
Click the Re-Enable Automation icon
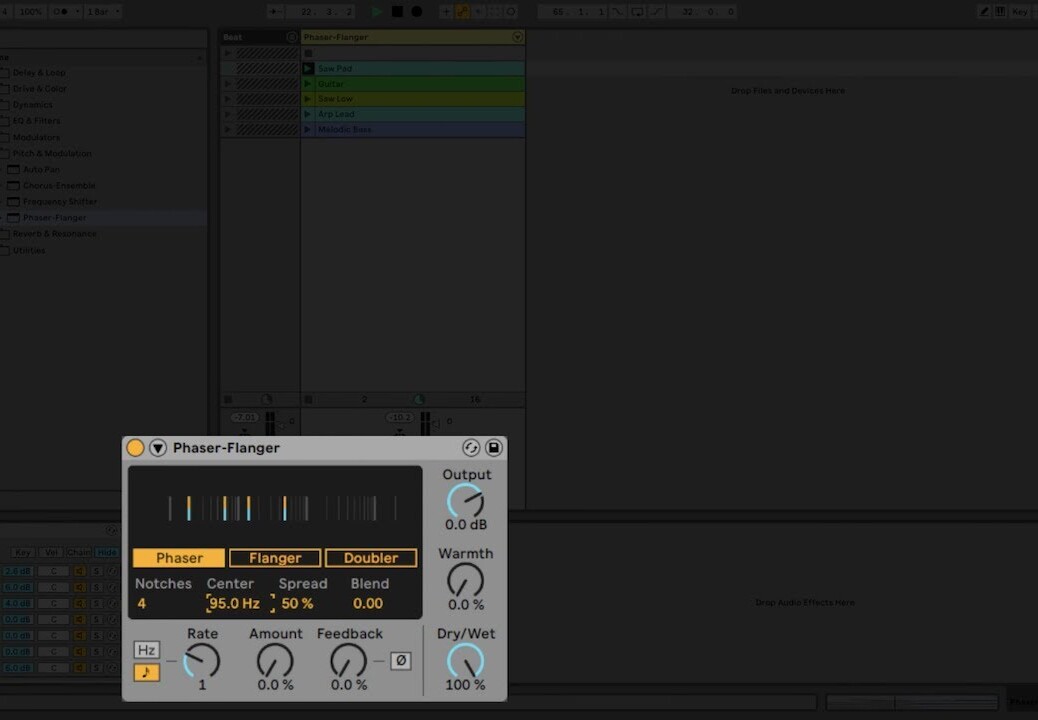pyautogui.click(x=479, y=11)
